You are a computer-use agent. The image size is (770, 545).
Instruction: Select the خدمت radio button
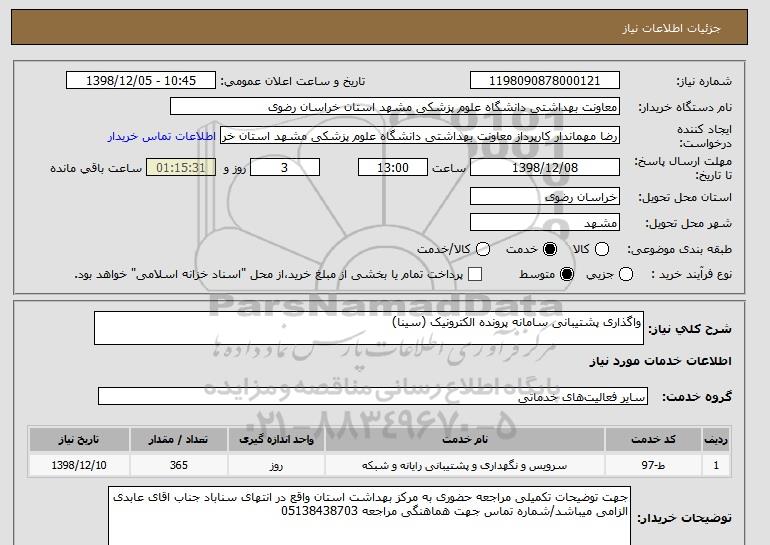coord(550,249)
